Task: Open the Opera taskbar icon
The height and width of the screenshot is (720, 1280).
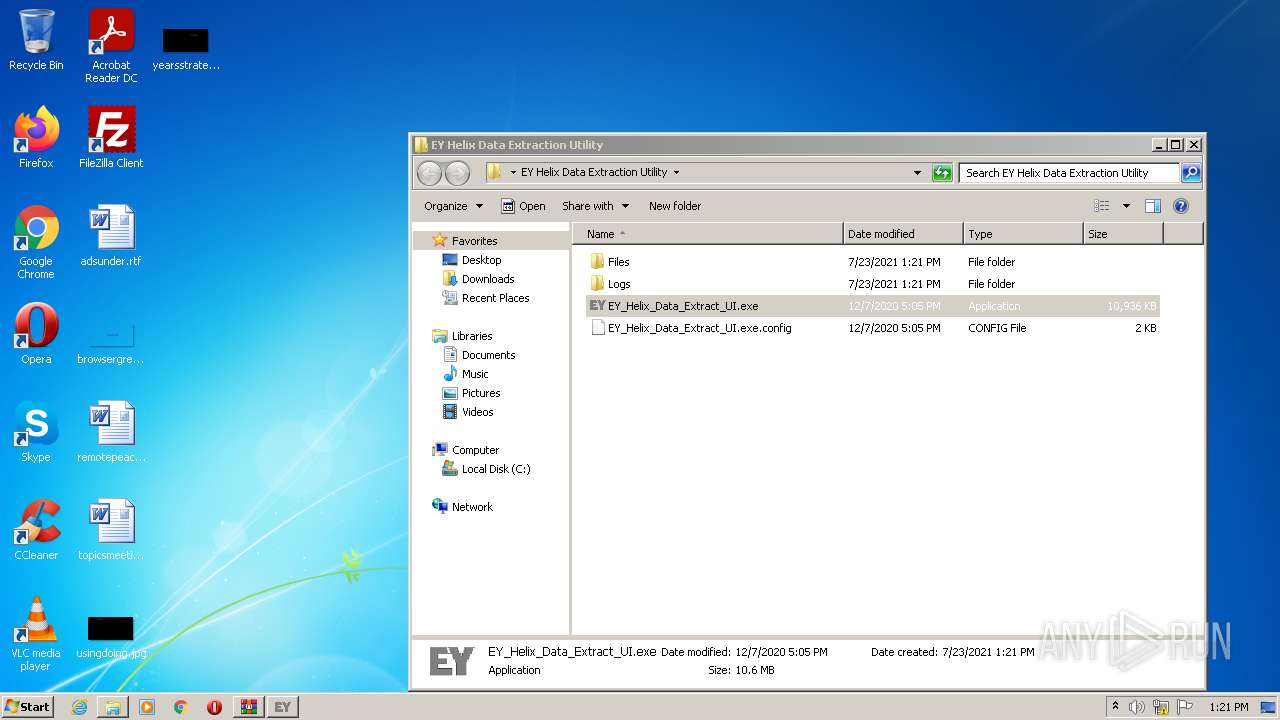Action: pos(214,707)
